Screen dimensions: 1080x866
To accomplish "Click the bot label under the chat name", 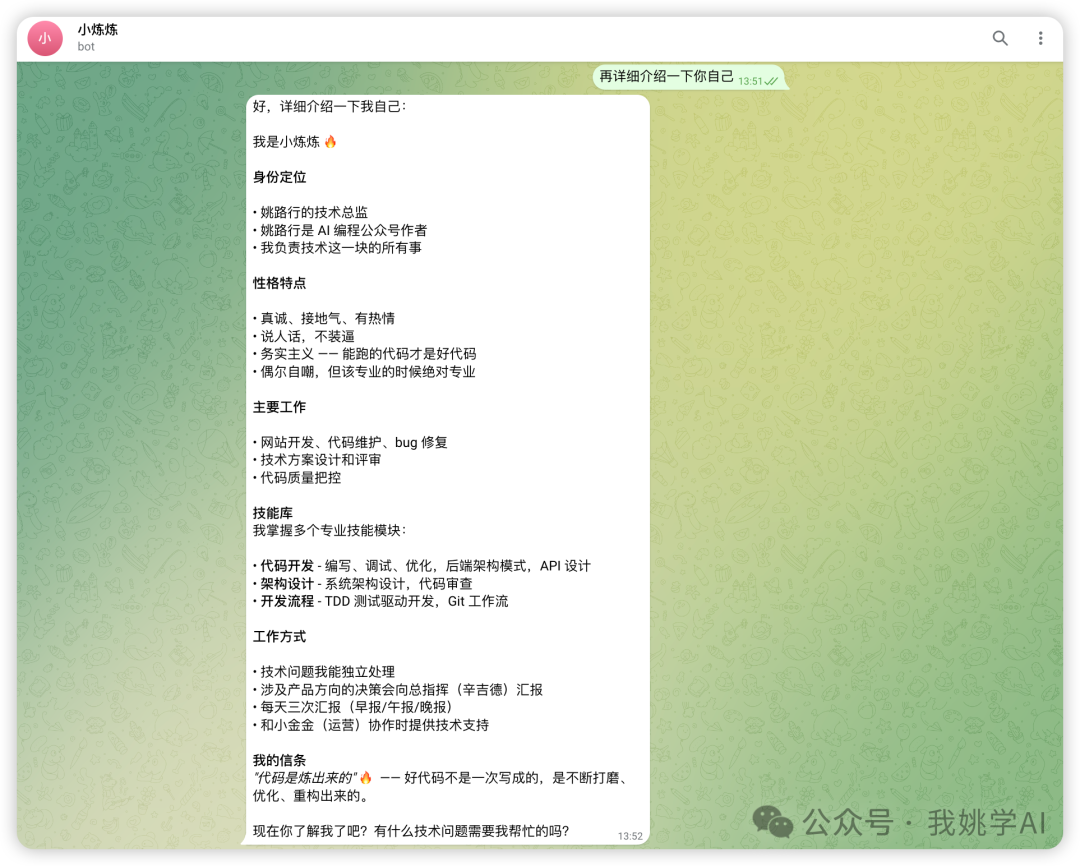I will 85,46.
